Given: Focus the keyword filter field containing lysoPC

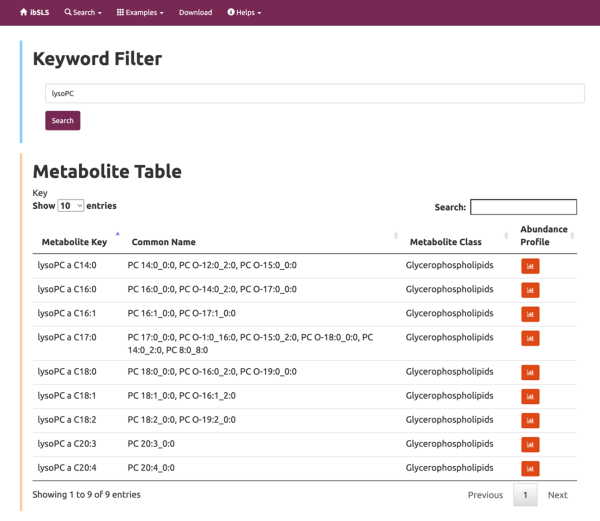Looking at the screenshot, I should click(315, 93).
